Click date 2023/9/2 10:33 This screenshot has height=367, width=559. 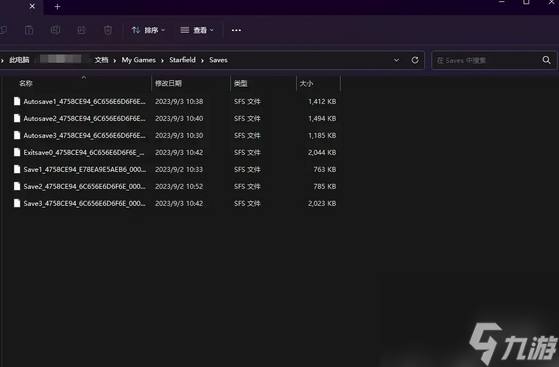coord(179,169)
